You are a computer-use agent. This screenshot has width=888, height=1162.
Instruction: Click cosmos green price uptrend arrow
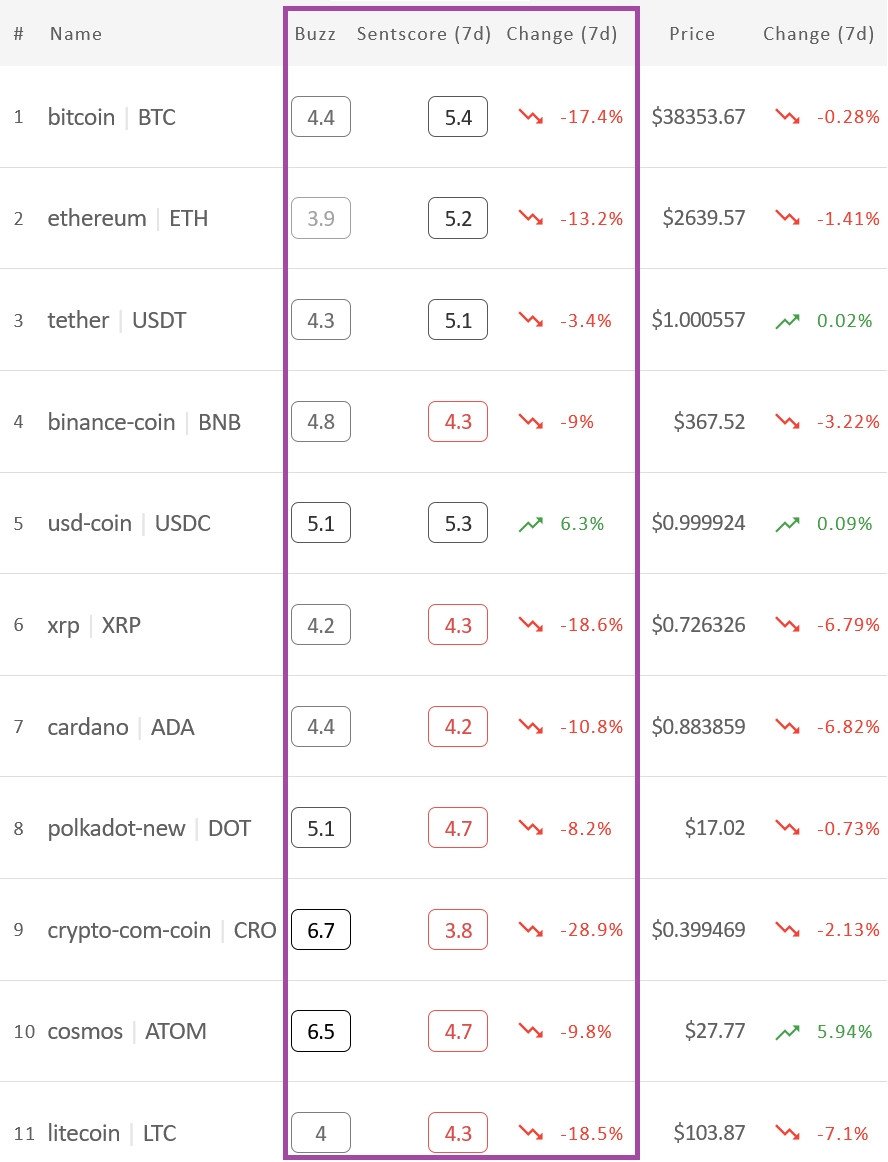pos(787,1032)
